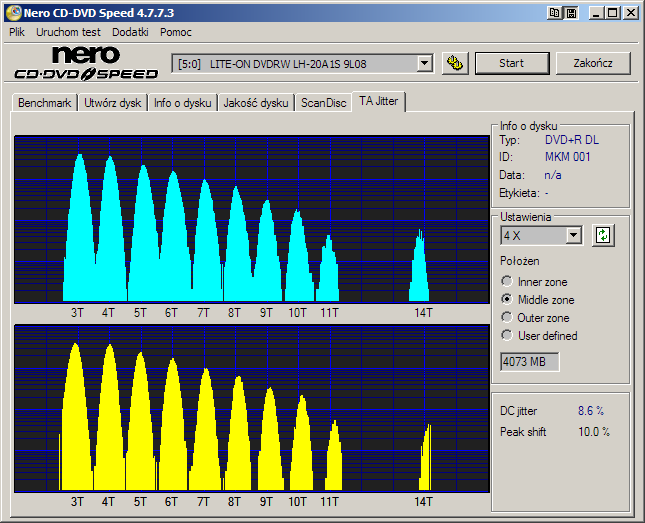Expand the 4 X speed dropdown
Screen dimensions: 645x523
click(x=573, y=236)
